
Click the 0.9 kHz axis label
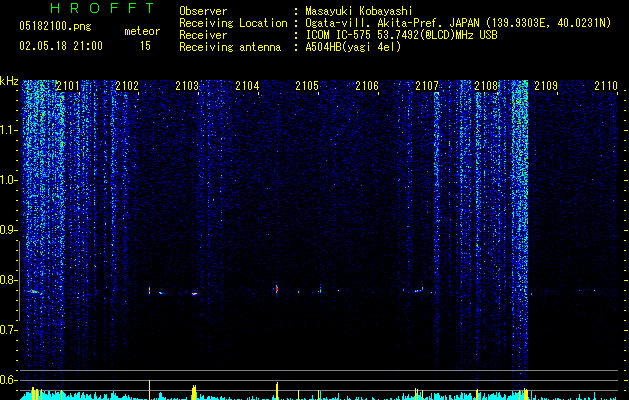9,230
